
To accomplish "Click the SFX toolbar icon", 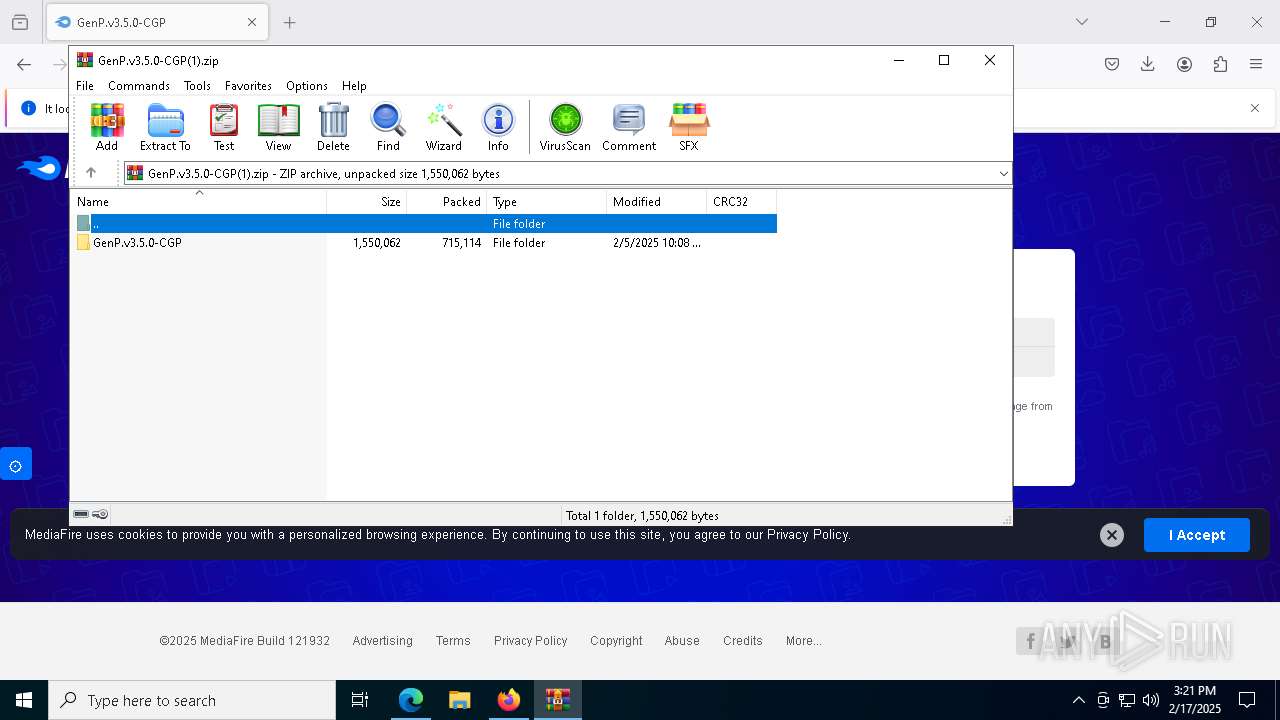I will click(x=689, y=127).
